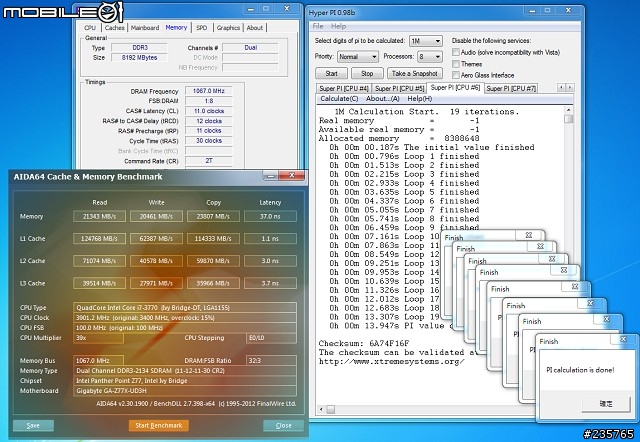Click Take a Snapshot button

415,73
